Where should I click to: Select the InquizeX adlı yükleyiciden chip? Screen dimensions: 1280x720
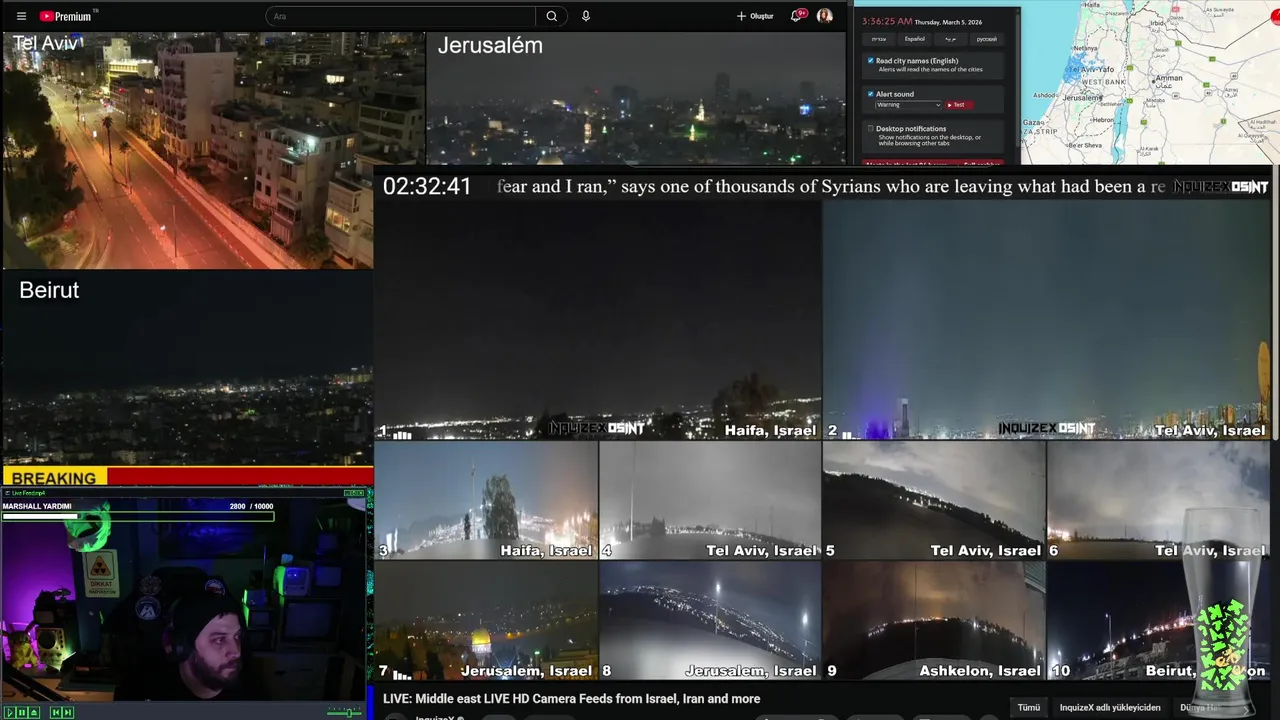coord(1110,707)
